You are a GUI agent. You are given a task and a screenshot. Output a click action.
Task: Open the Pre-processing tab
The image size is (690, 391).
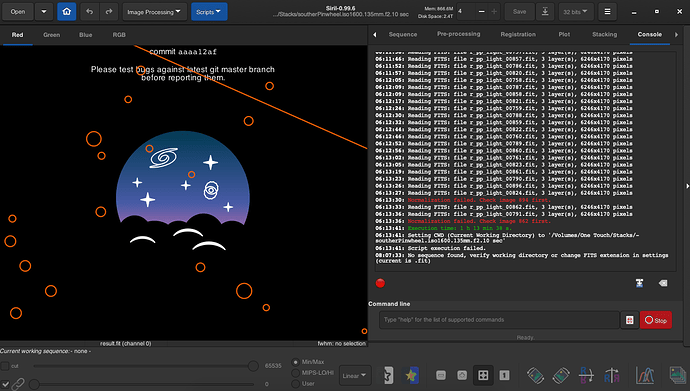click(459, 34)
